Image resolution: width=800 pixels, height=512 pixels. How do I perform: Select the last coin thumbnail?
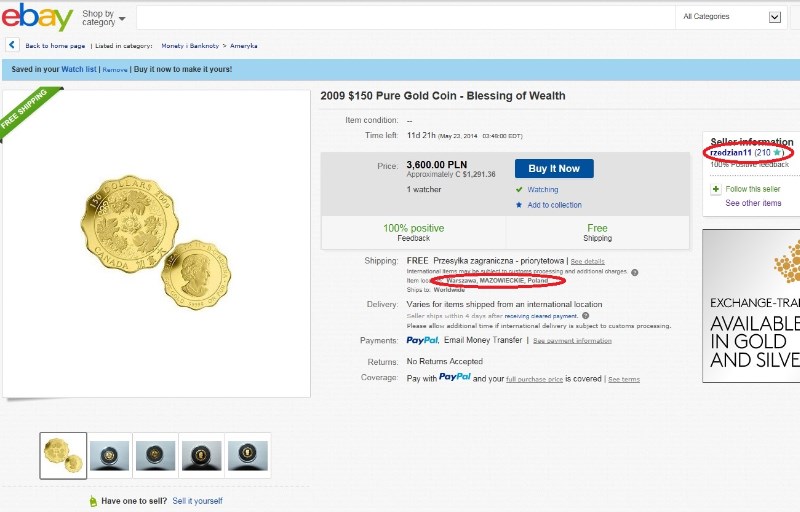pyautogui.click(x=247, y=455)
